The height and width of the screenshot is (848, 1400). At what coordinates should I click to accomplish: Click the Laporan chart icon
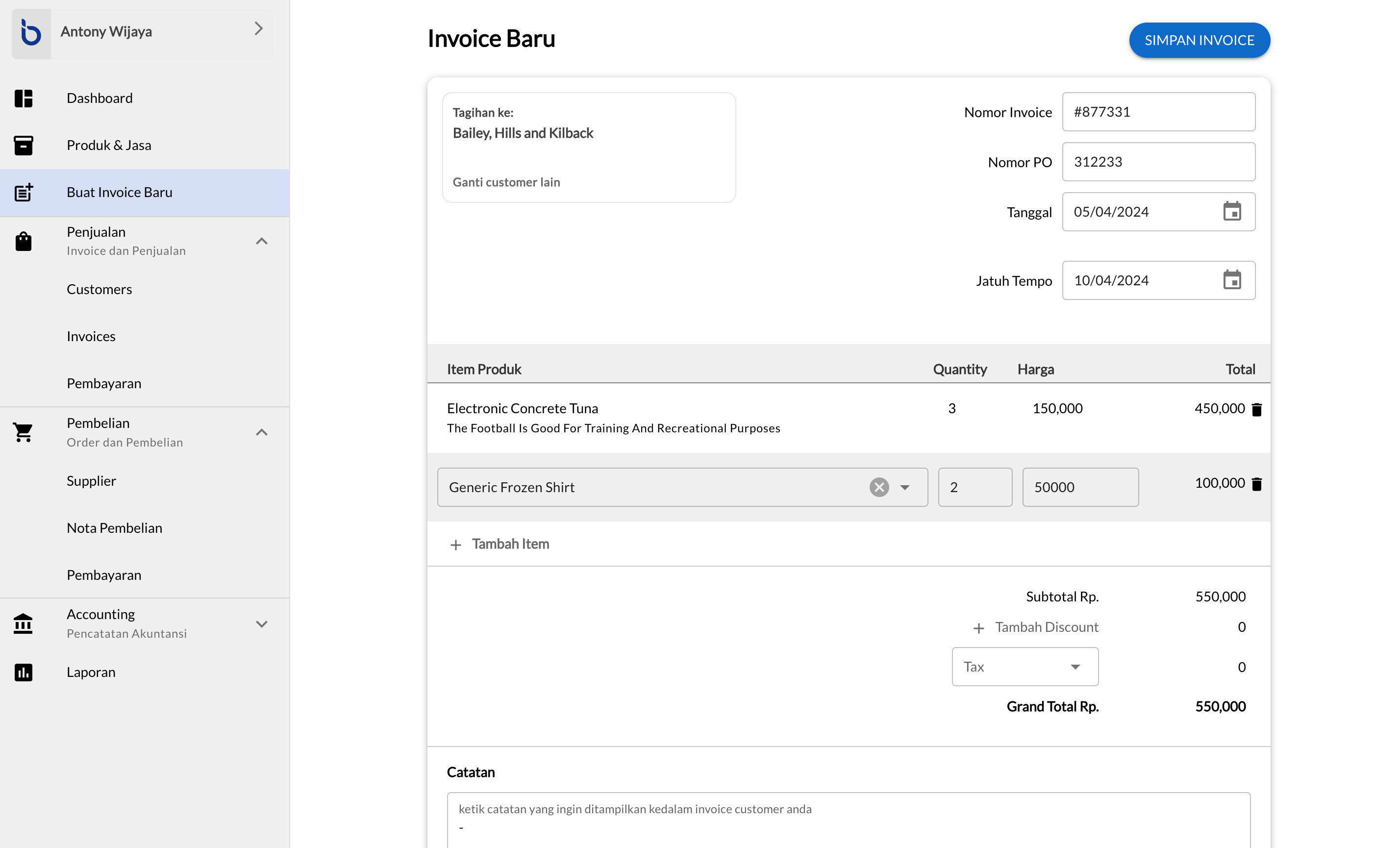[24, 672]
